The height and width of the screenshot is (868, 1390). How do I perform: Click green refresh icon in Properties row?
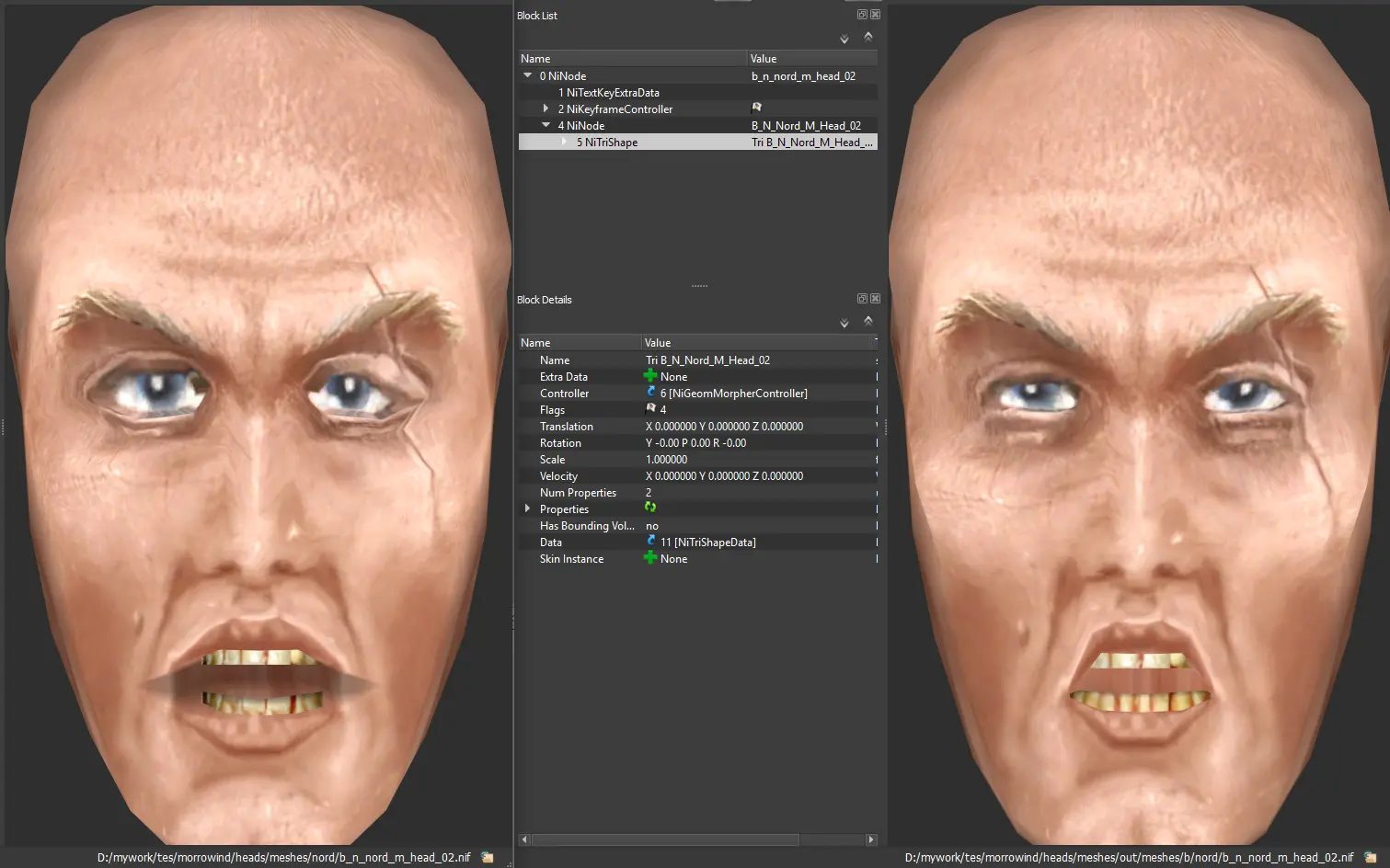(x=650, y=508)
